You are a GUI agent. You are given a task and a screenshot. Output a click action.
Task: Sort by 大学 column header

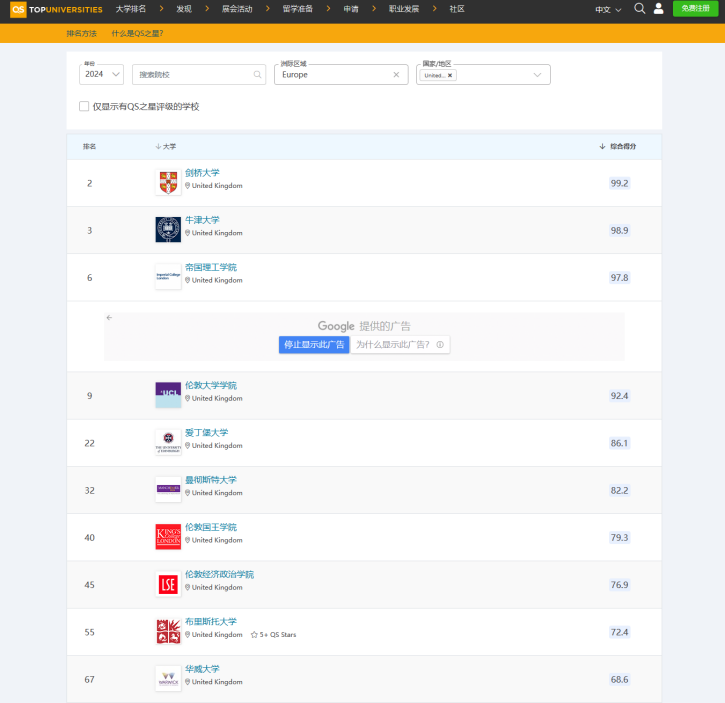166,146
